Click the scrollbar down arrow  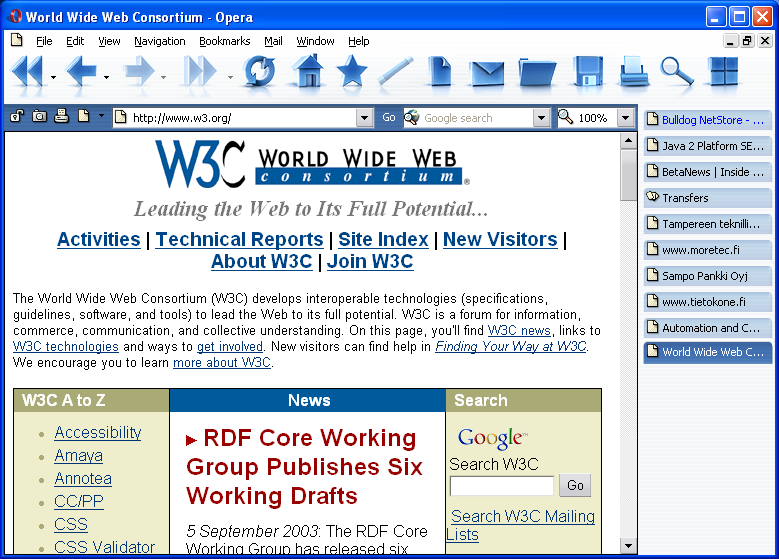coord(628,546)
